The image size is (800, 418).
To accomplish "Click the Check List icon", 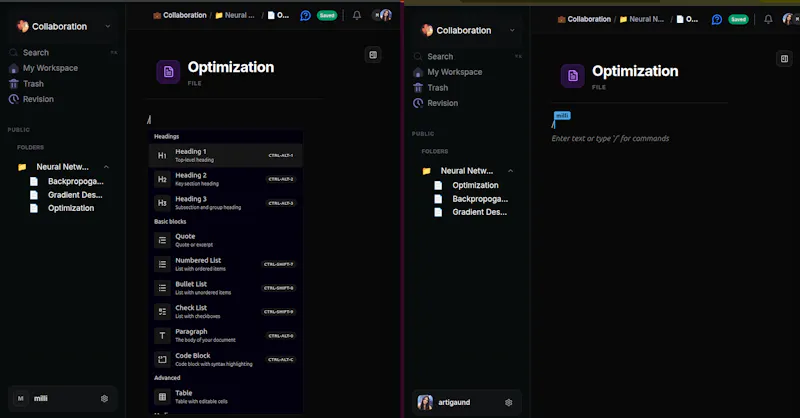I will tap(162, 311).
